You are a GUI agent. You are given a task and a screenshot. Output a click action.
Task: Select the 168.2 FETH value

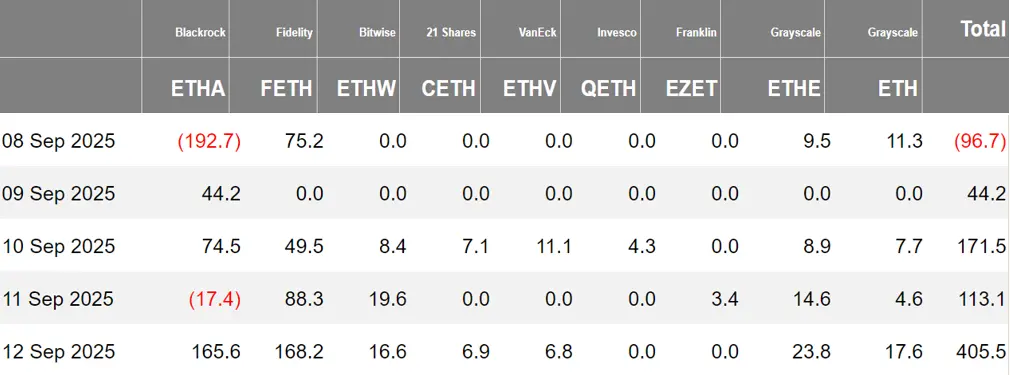[x=300, y=352]
